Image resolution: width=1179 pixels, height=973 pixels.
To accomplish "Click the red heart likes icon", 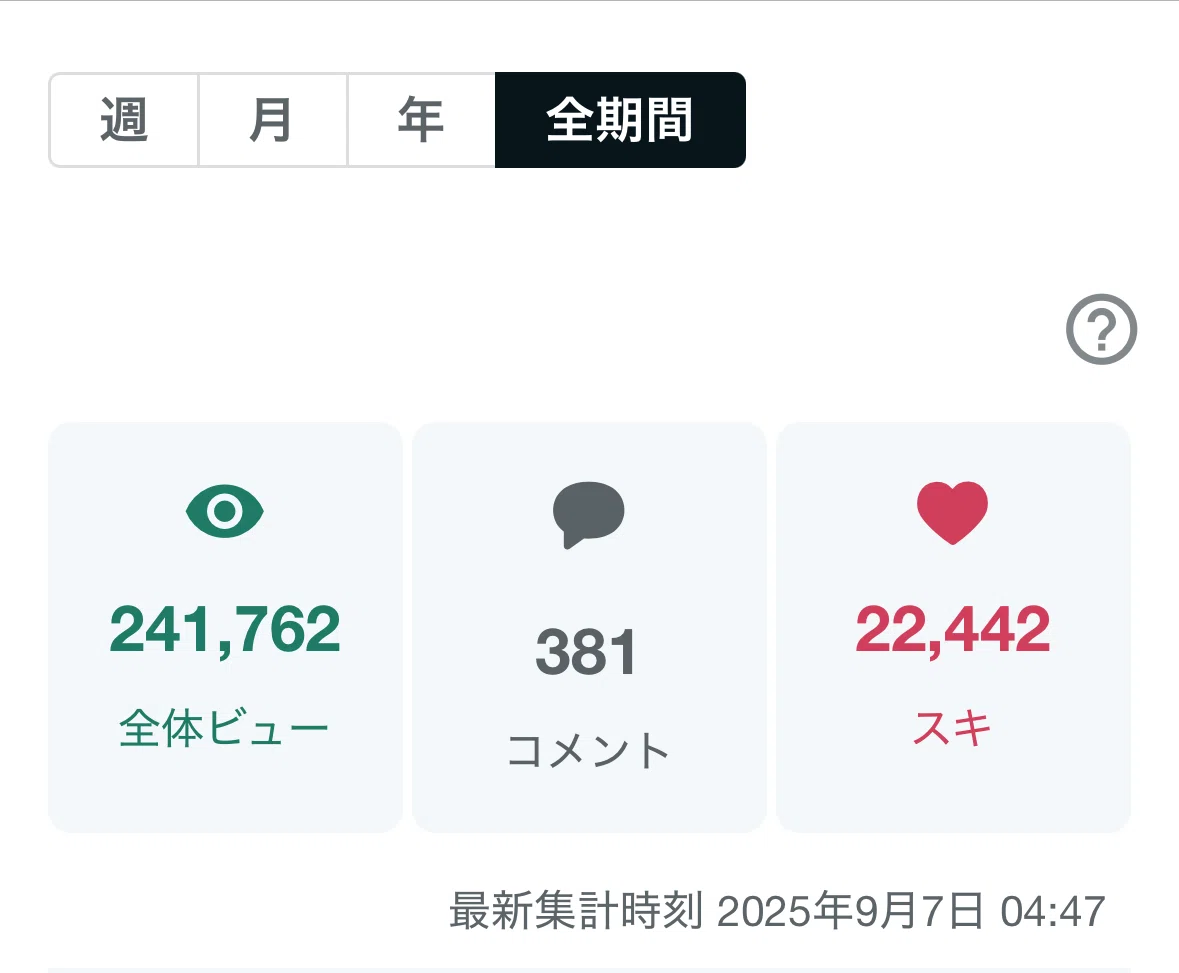I will point(952,513).
